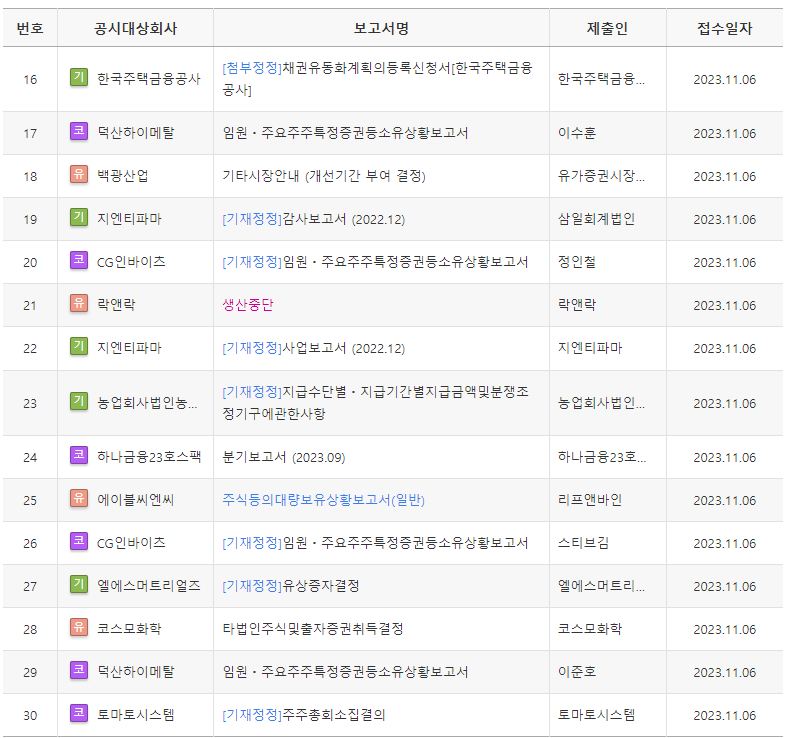Open 채권유동화계획의등록신청서 report
Viewport: 793px width, 738px height.
pos(377,79)
